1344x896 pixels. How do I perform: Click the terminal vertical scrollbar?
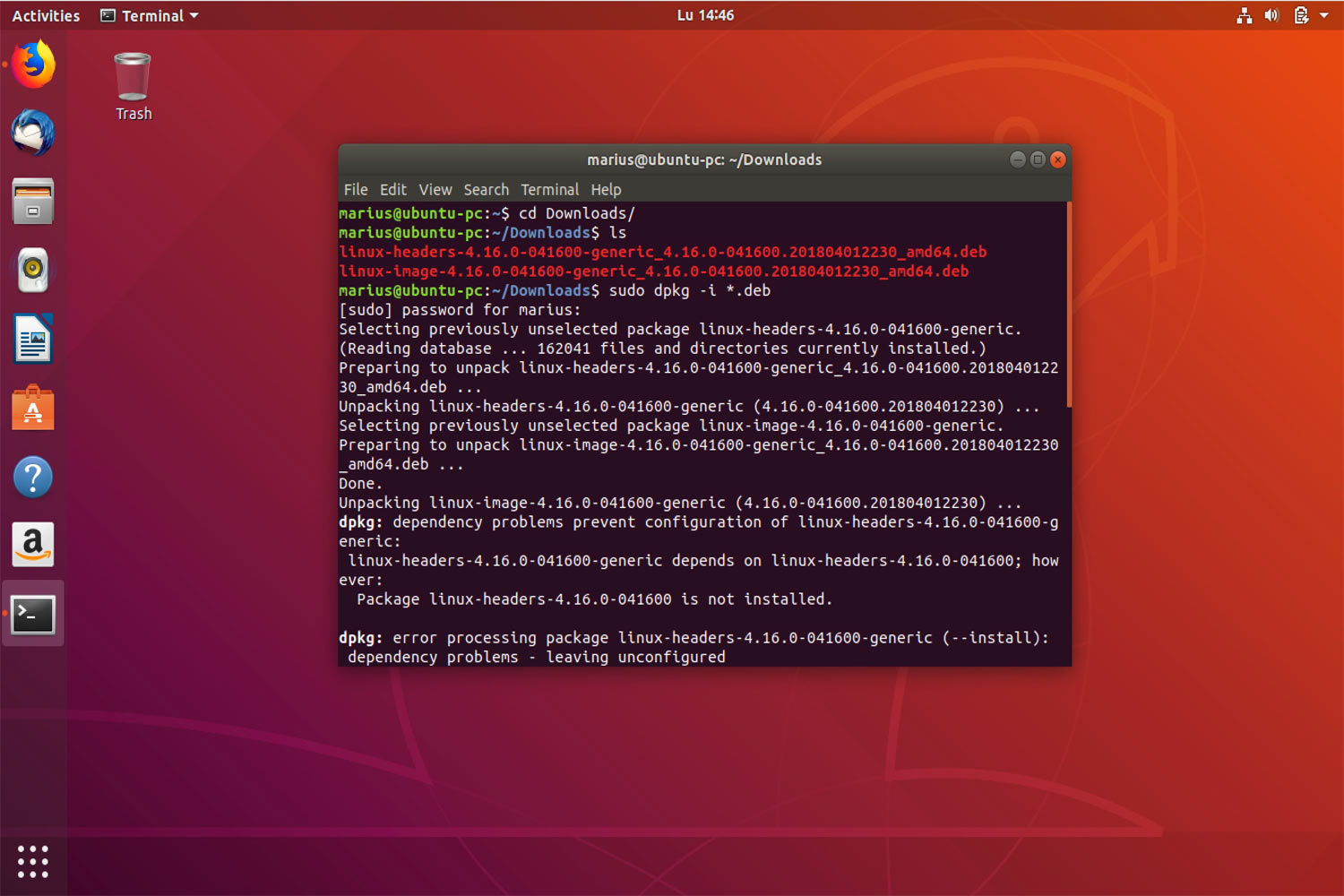[1069, 305]
